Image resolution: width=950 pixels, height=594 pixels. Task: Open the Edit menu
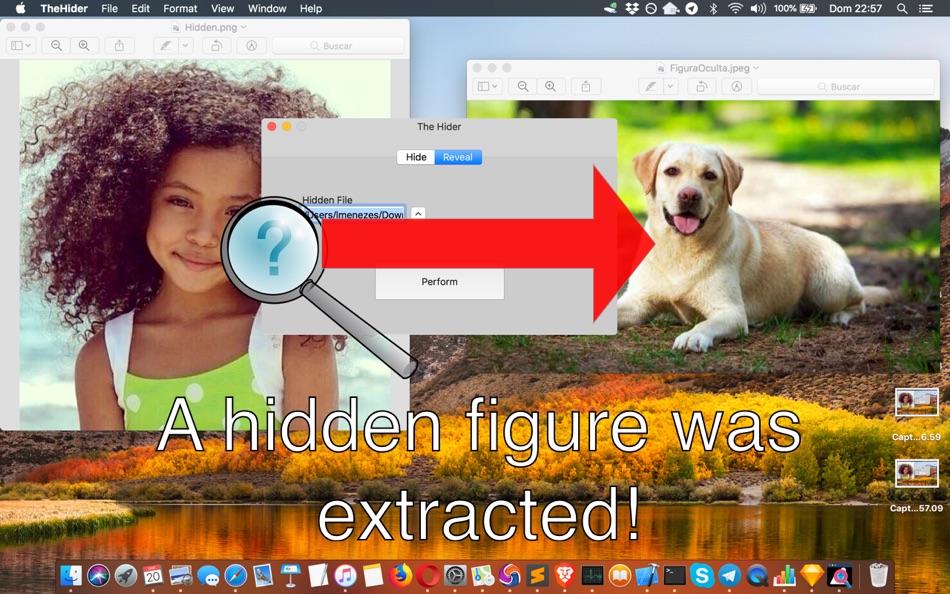(140, 8)
